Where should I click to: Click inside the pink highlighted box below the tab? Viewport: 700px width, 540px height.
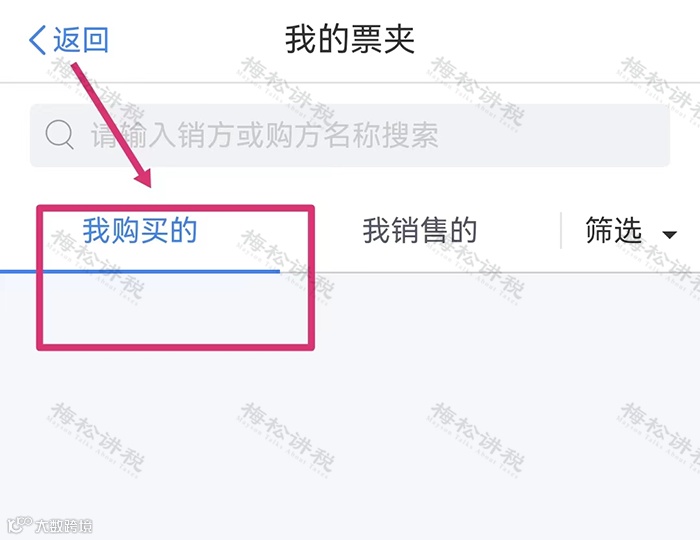click(x=175, y=308)
